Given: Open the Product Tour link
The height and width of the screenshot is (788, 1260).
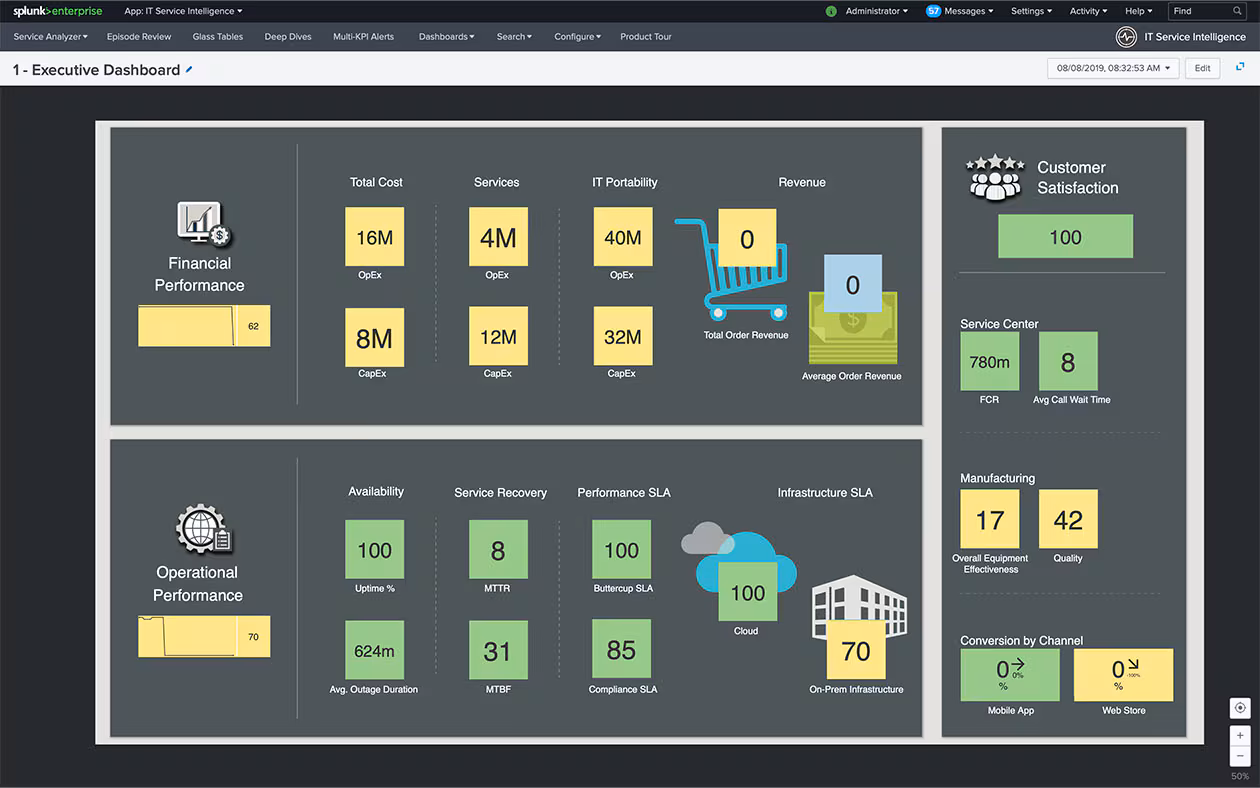Looking at the screenshot, I should click(x=645, y=37).
